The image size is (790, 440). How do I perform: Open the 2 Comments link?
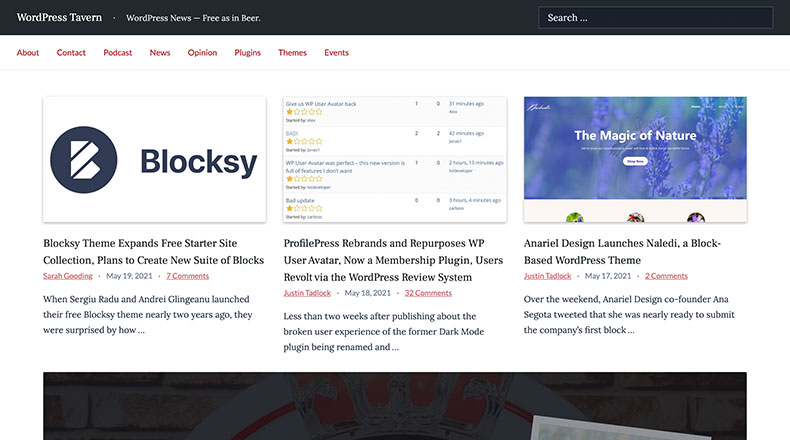tap(666, 276)
